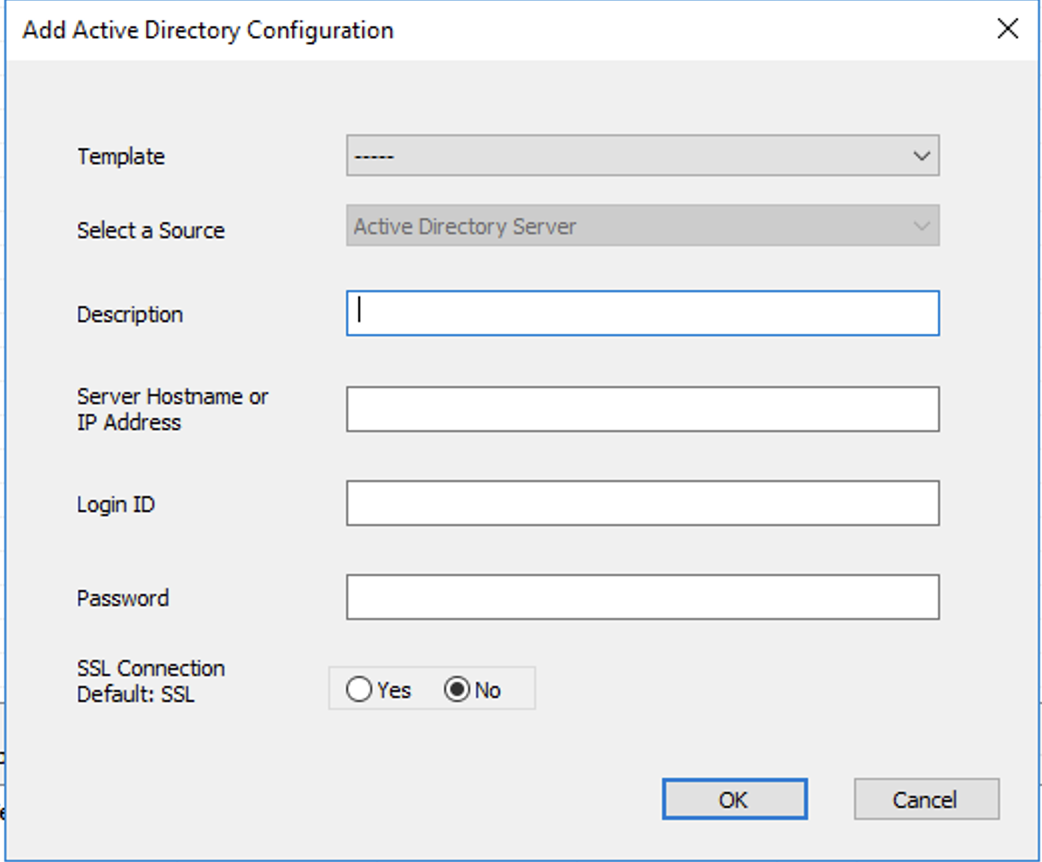Screen dimensions: 1042x862
Task: Click the Password label text
Action: [x=123, y=598]
